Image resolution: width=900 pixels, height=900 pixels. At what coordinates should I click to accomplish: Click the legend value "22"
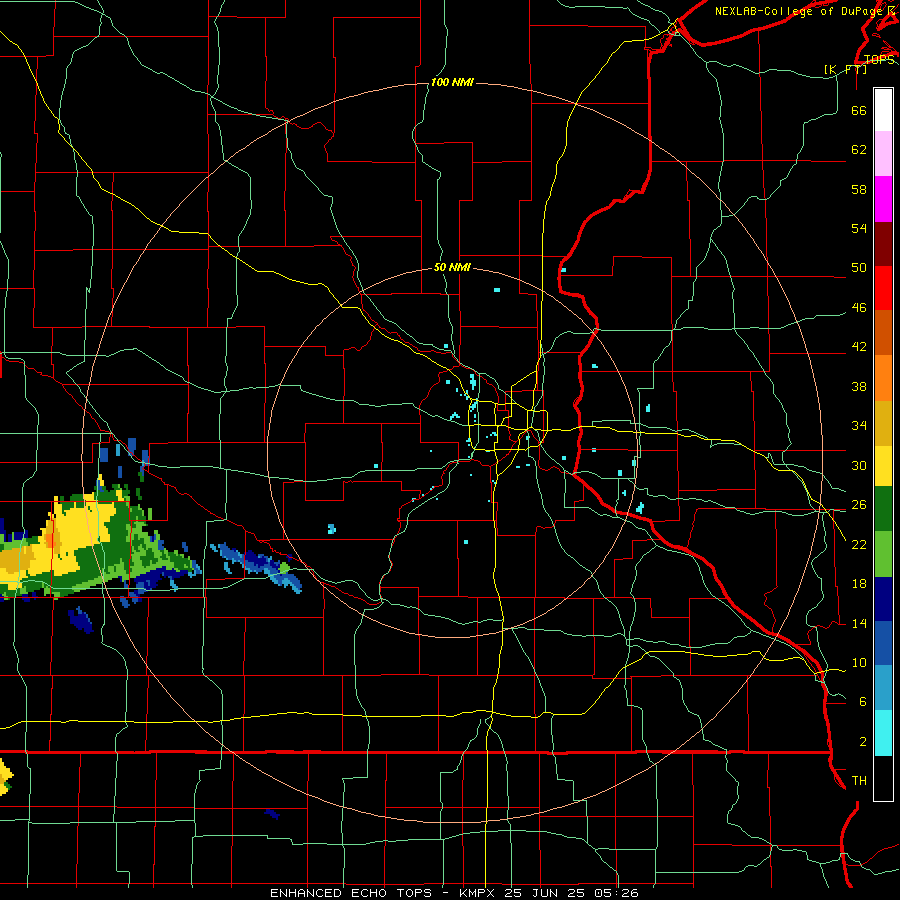click(859, 544)
